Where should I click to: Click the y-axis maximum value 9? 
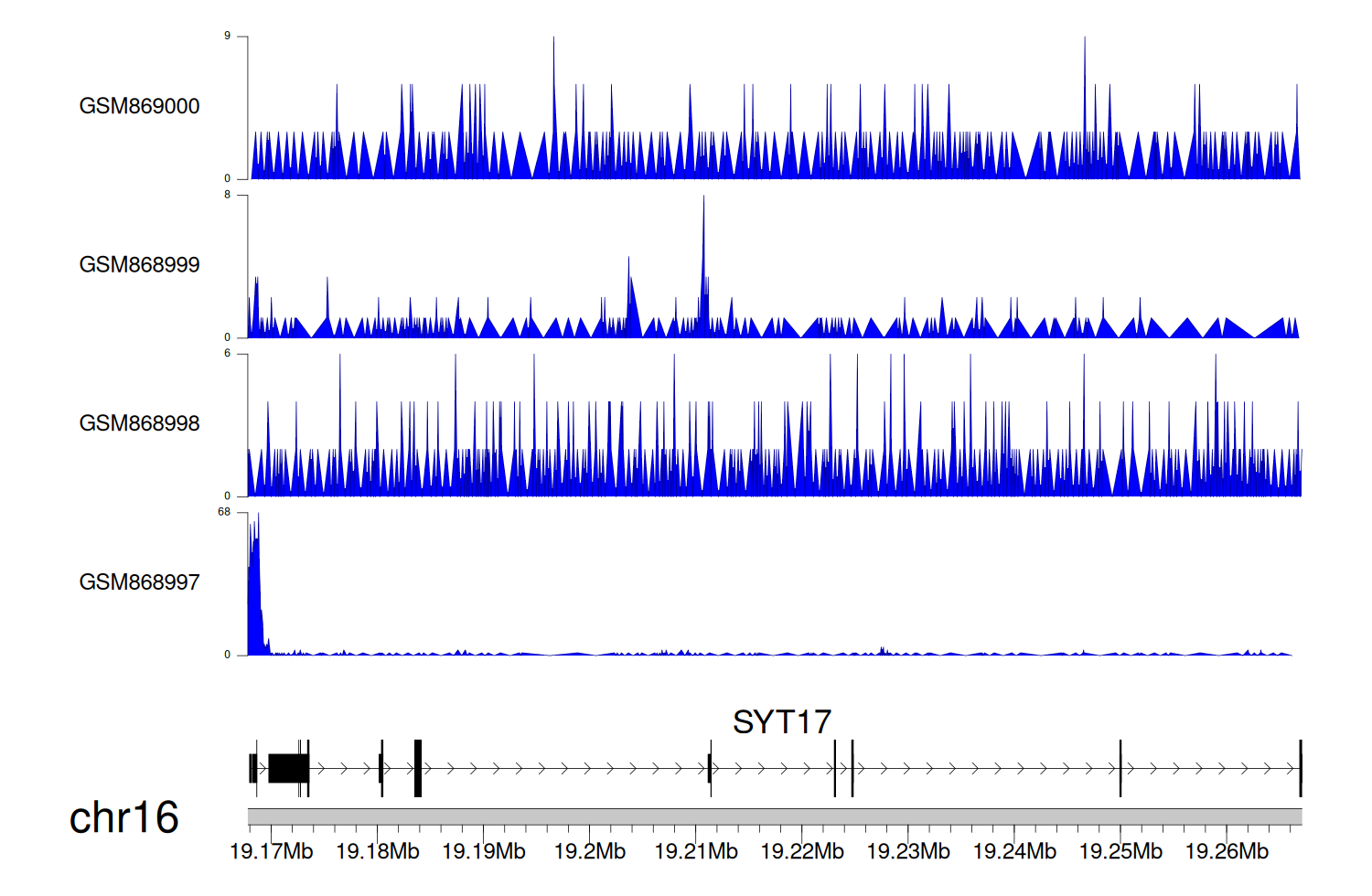(227, 36)
